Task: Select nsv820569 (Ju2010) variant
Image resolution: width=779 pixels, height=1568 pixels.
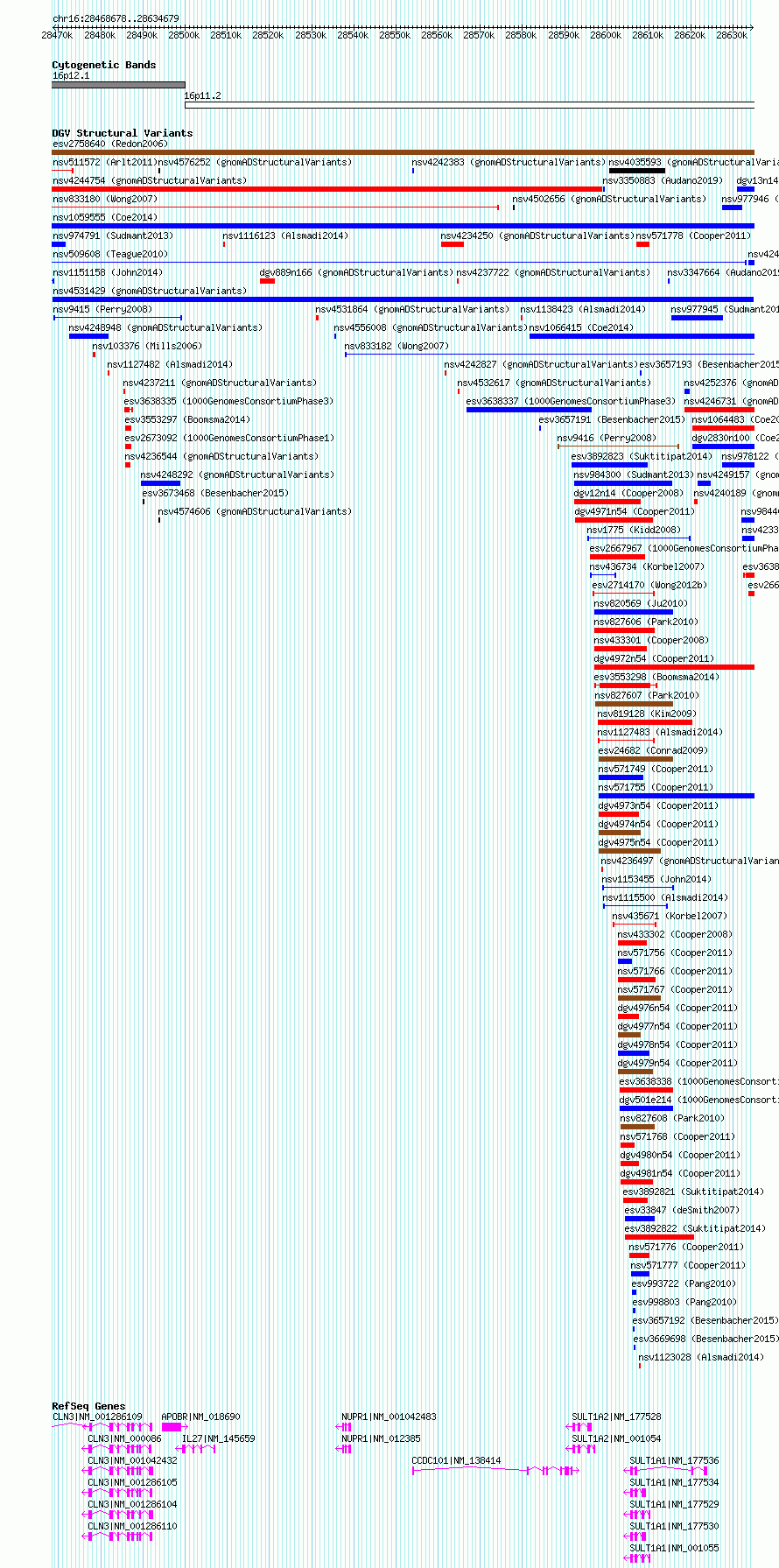Action: (x=641, y=603)
